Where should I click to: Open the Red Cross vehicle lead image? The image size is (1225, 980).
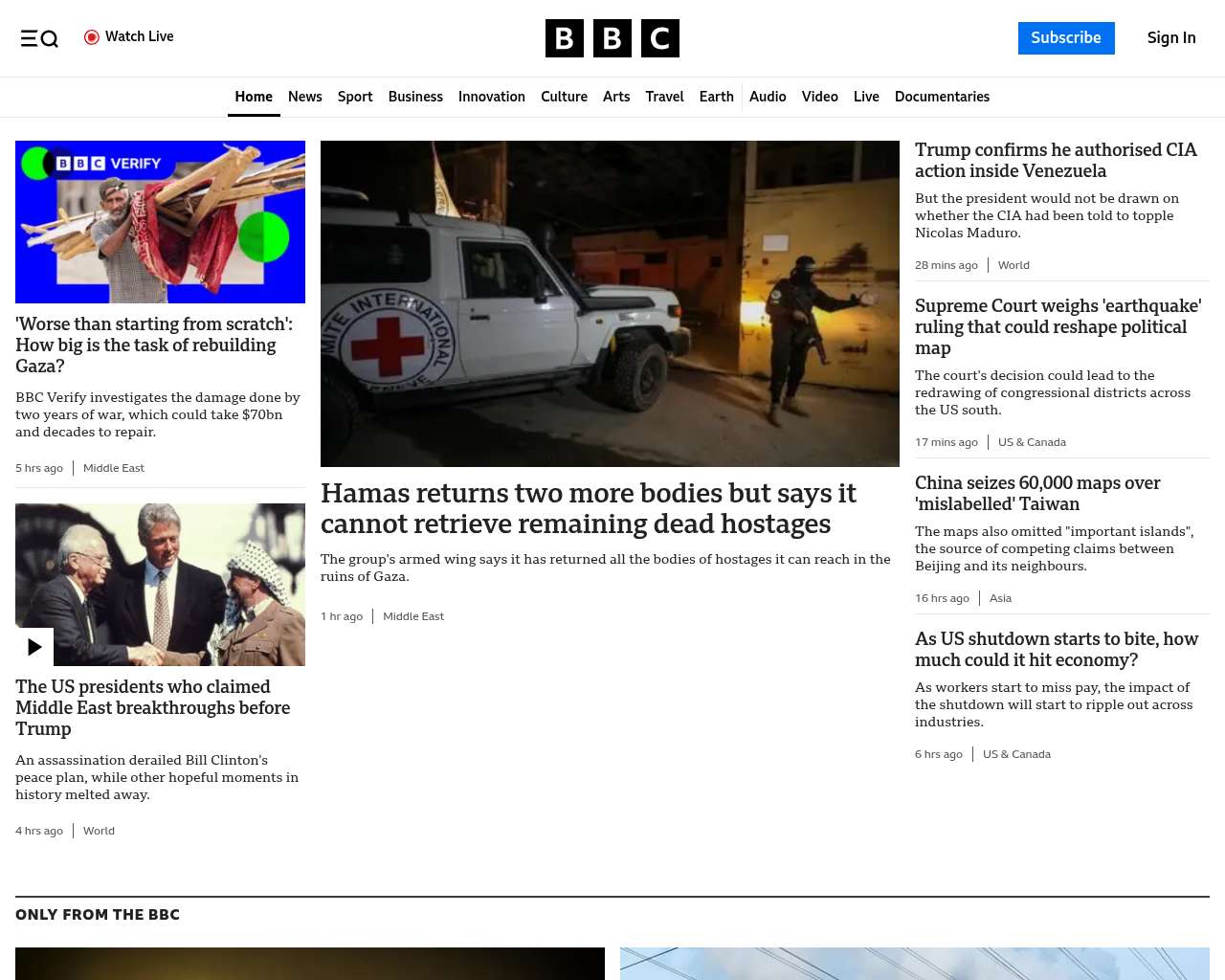pos(610,303)
